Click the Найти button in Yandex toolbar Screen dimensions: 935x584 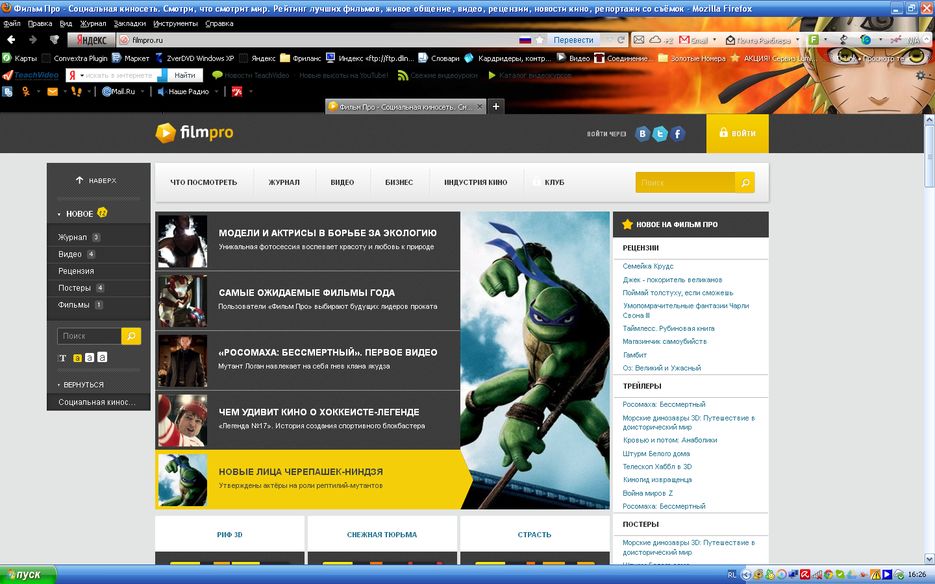click(185, 75)
